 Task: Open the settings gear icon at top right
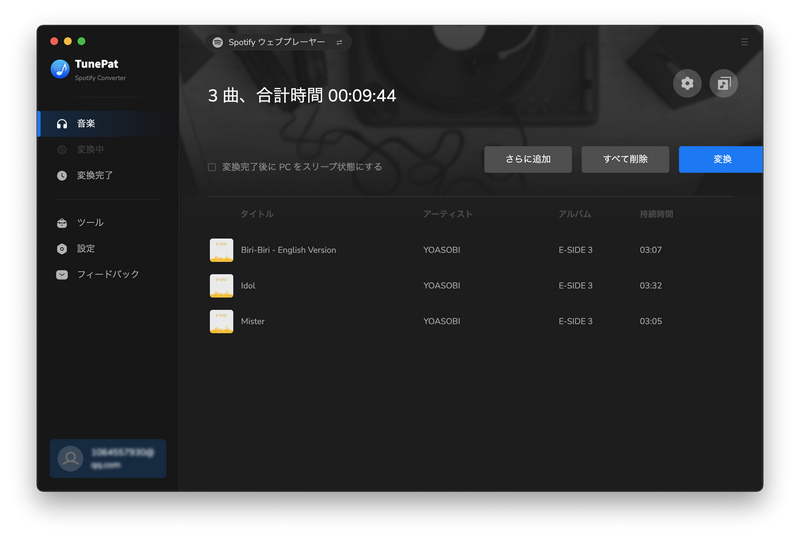coord(687,83)
